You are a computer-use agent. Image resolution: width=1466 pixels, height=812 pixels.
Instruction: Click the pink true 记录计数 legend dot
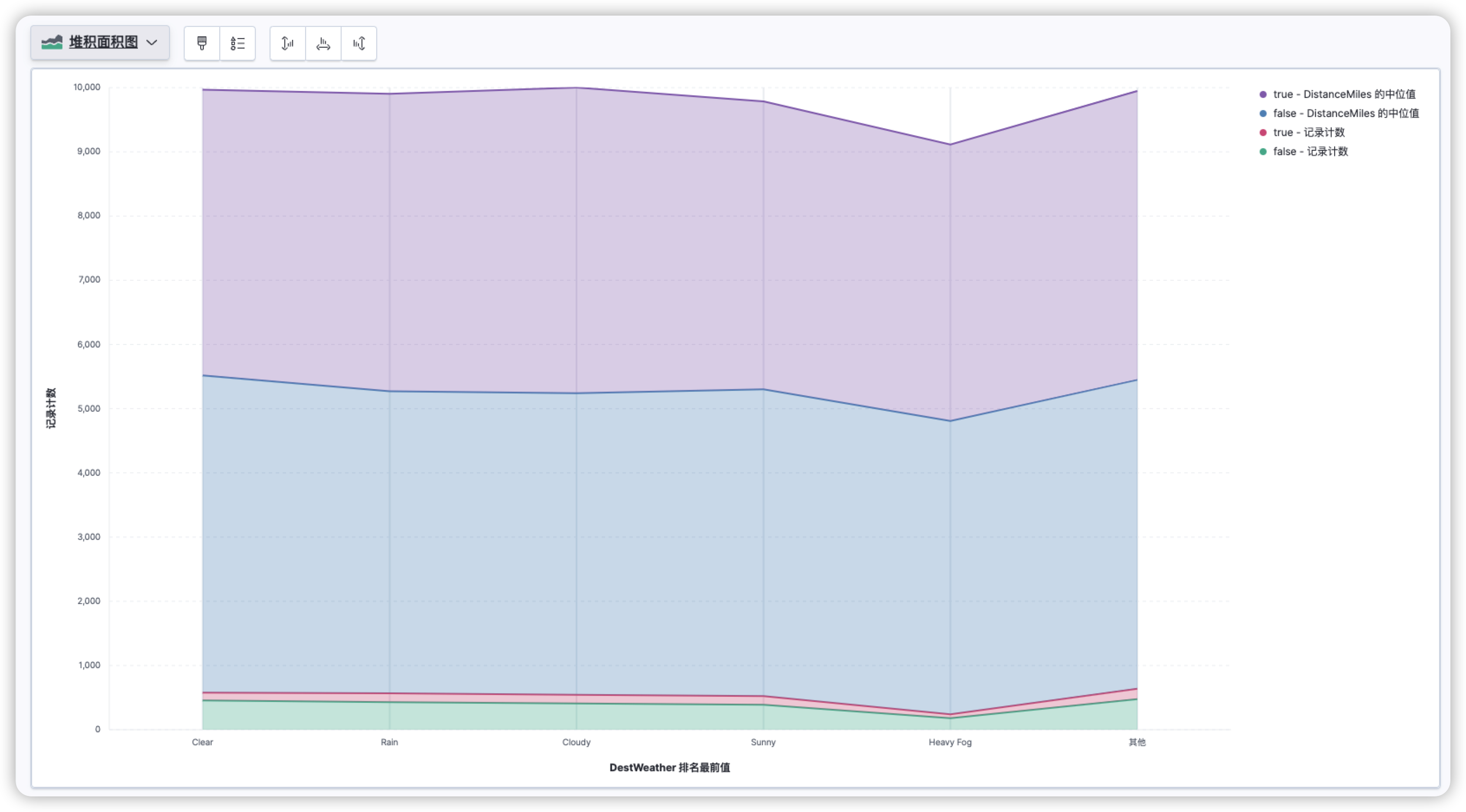pos(1263,133)
